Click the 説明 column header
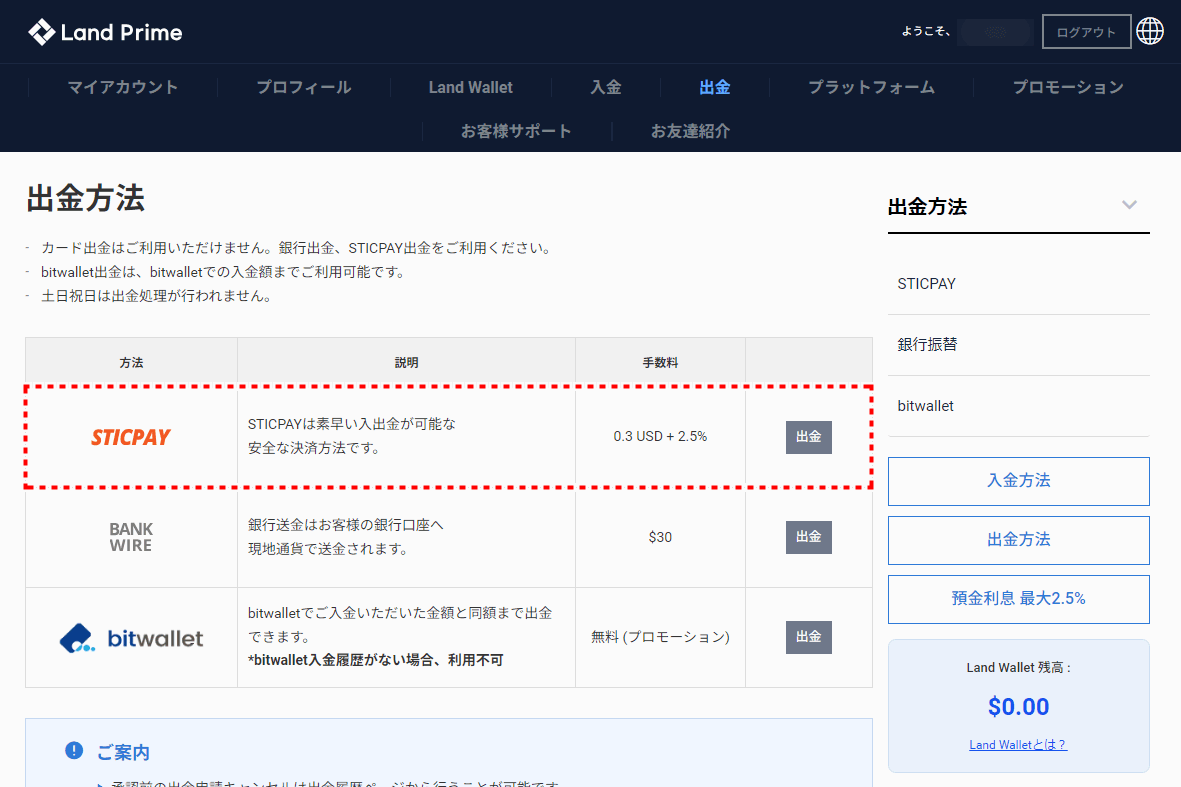The height and width of the screenshot is (787, 1181). pos(406,362)
